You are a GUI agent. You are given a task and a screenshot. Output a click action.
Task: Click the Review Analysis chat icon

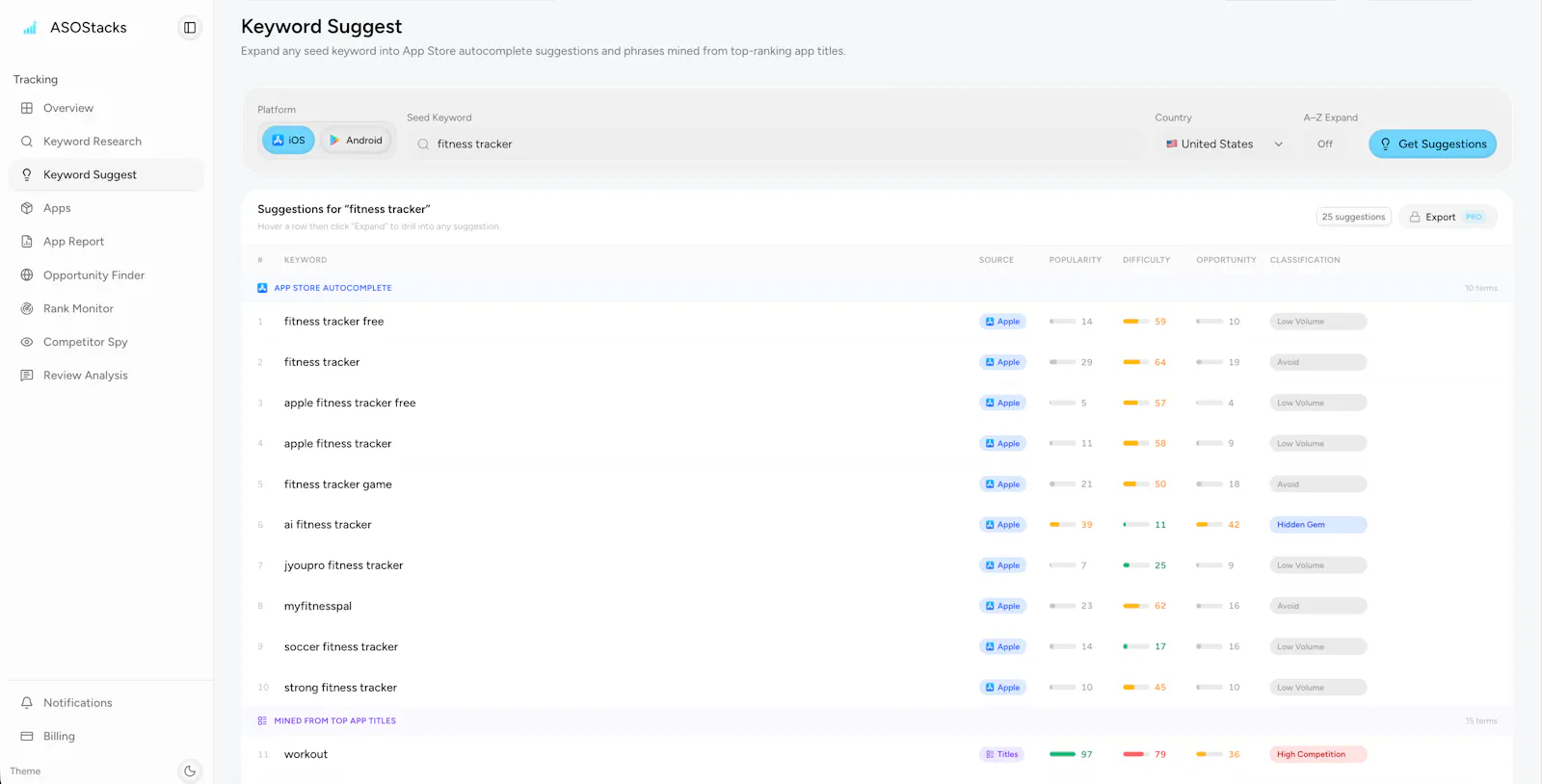tap(27, 376)
